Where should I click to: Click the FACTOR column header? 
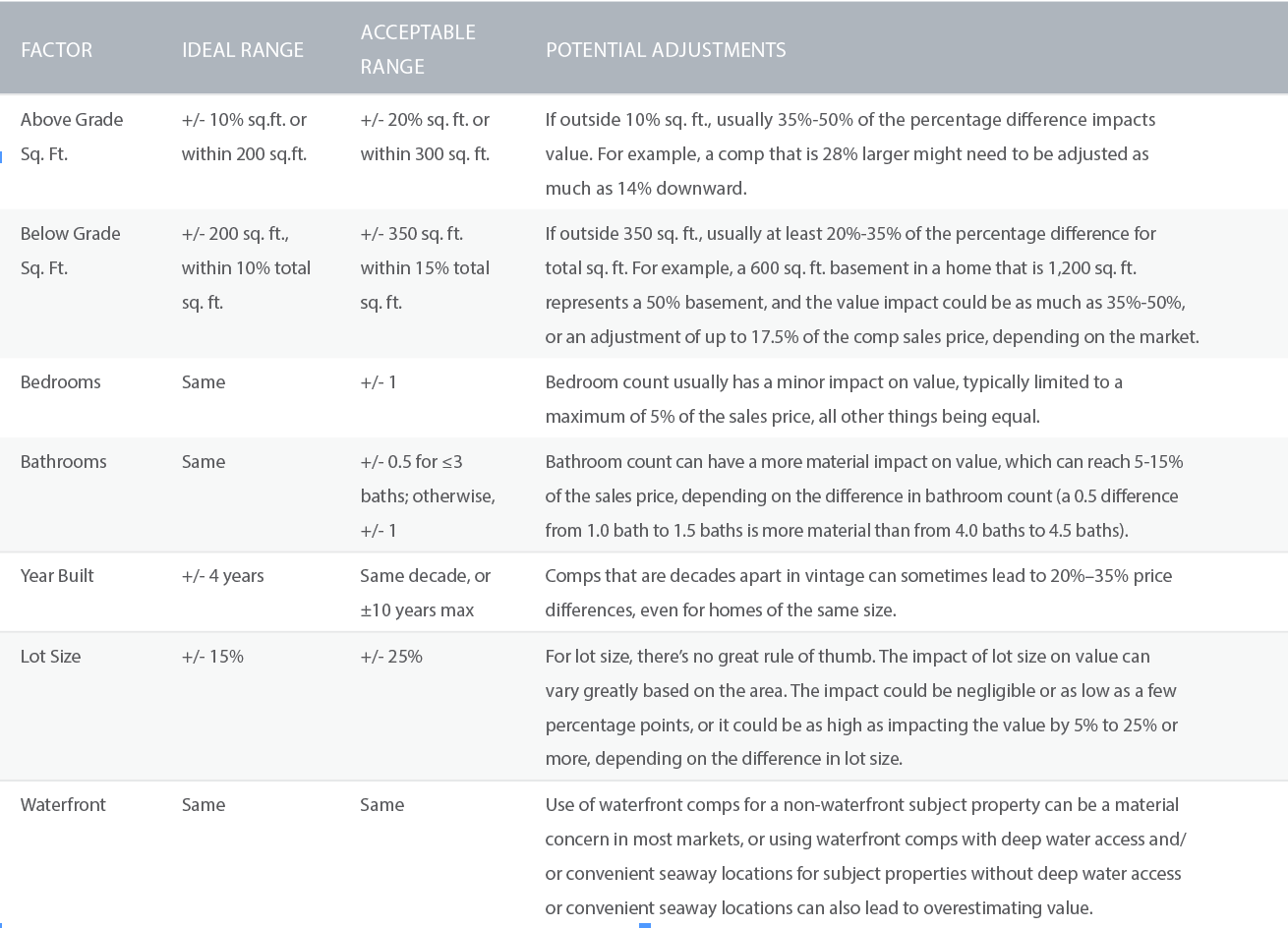pos(56,49)
